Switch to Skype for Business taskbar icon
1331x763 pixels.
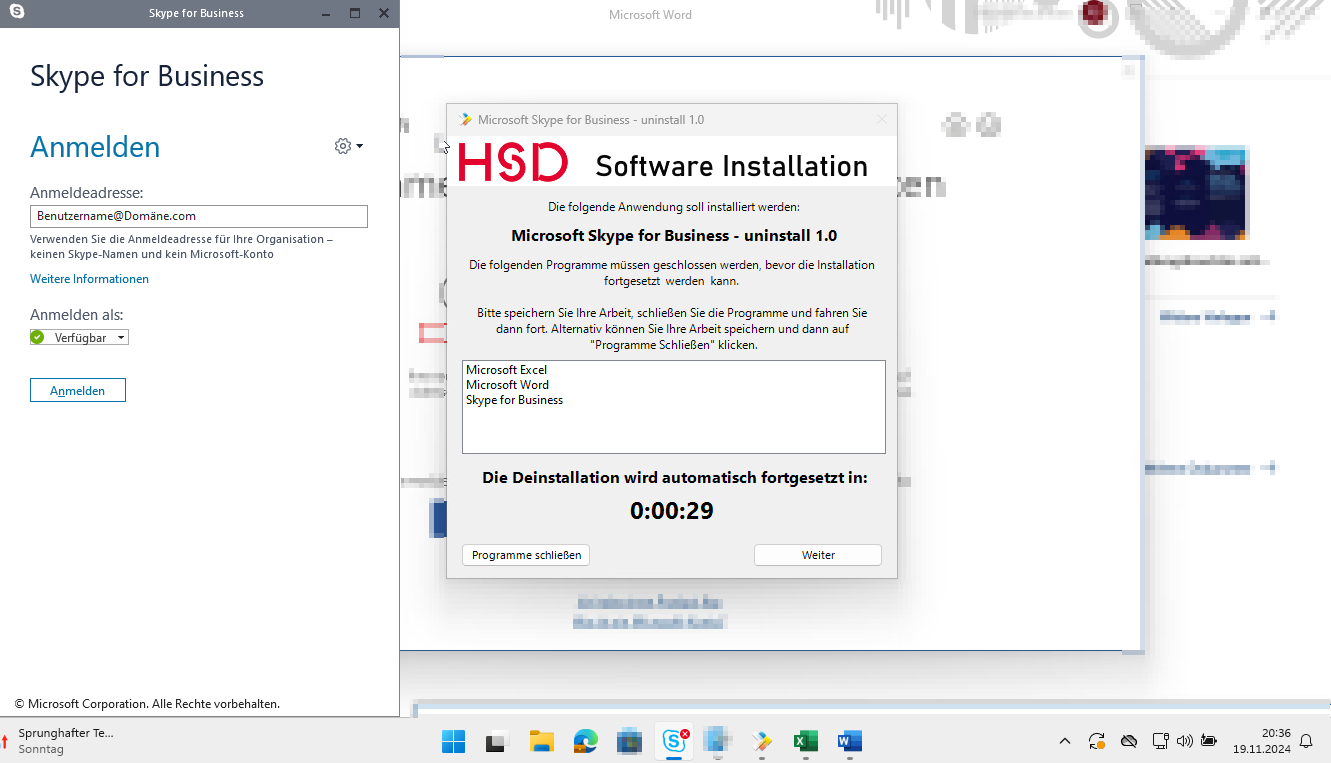point(673,742)
